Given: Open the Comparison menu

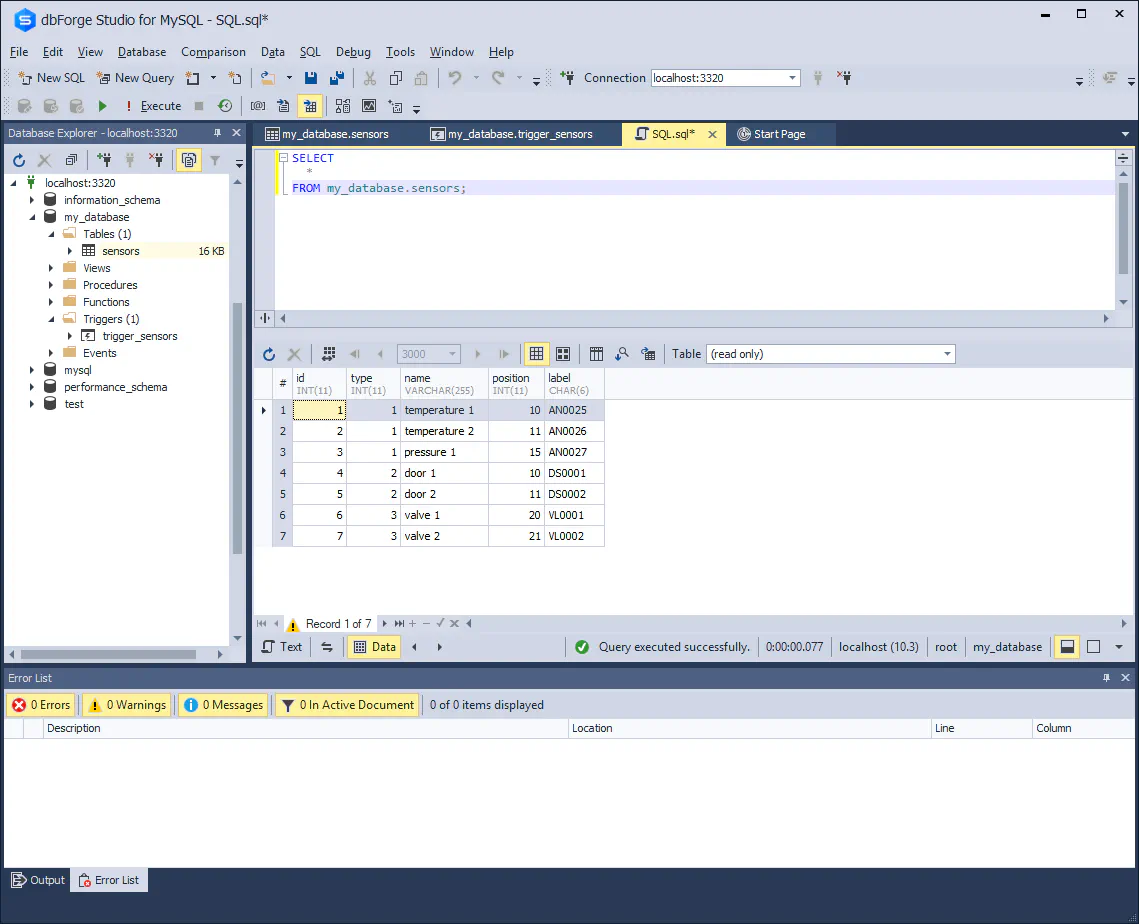Looking at the screenshot, I should click(x=213, y=52).
